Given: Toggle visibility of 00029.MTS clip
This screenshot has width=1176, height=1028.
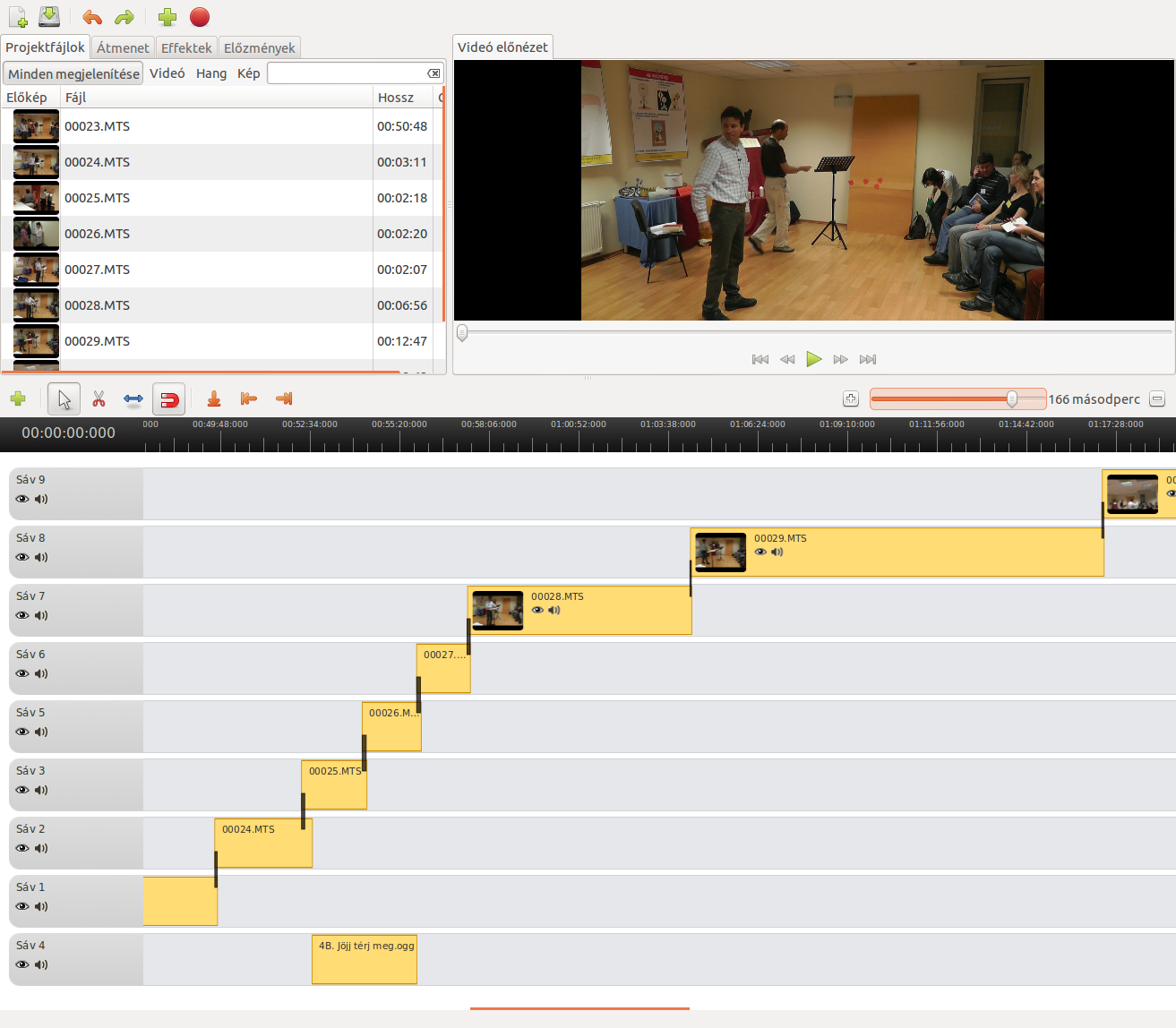Looking at the screenshot, I should 760,553.
